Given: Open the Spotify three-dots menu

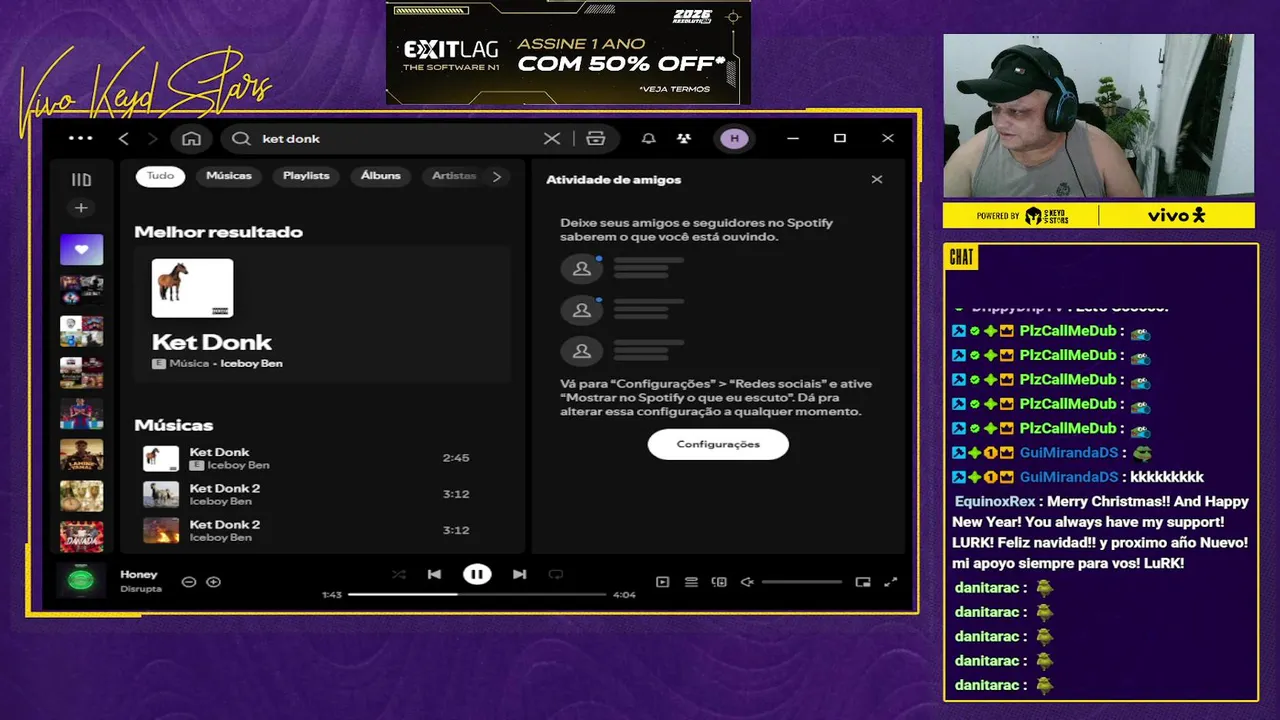Looking at the screenshot, I should 80,139.
